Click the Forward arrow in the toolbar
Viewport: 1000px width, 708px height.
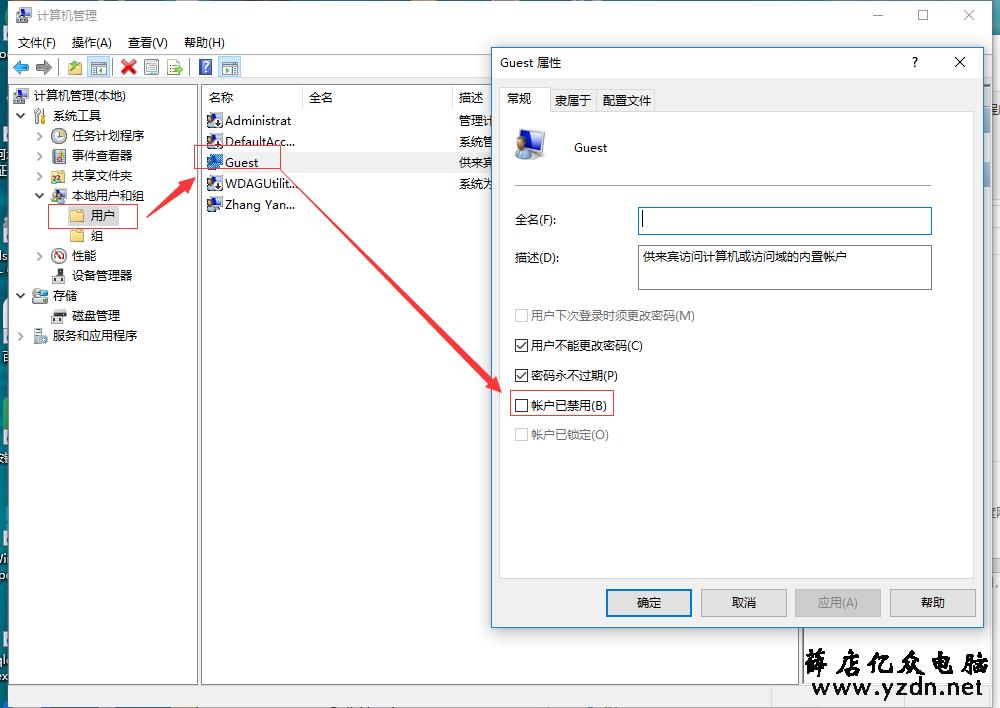(44, 67)
